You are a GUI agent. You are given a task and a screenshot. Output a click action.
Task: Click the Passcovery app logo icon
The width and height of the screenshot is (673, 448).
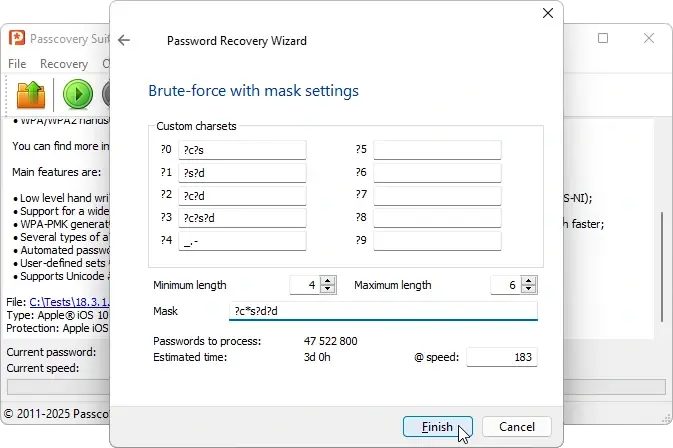coord(16,38)
